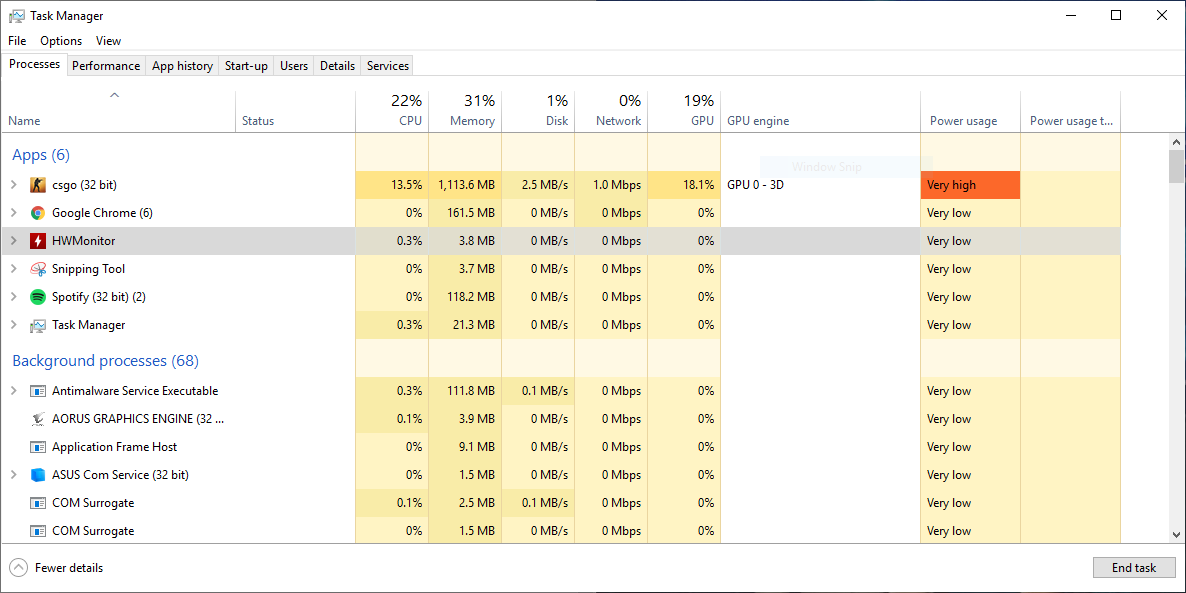Click the 13.5% CPU value
This screenshot has width=1186, height=593.
tap(405, 185)
